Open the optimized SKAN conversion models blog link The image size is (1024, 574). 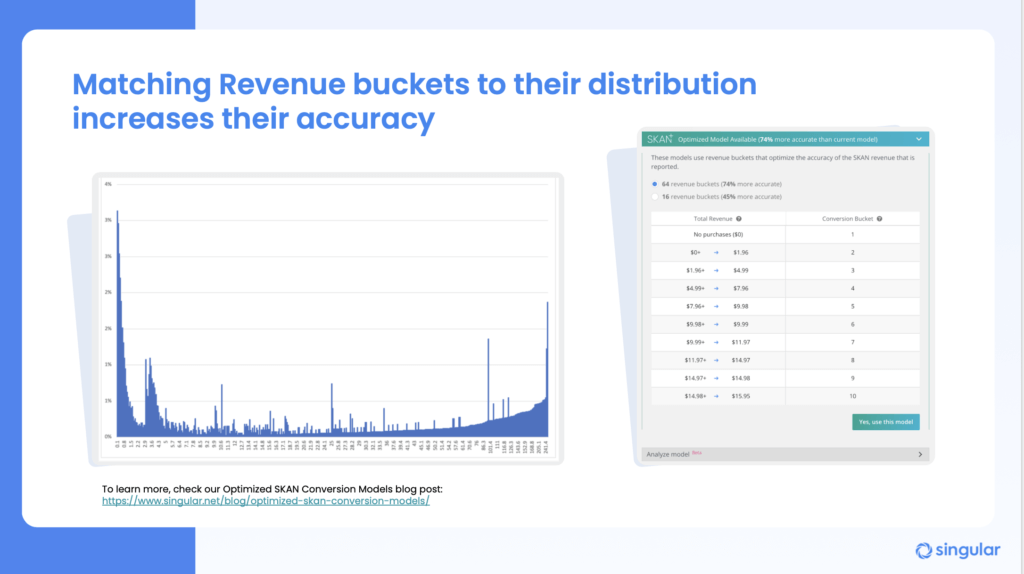click(266, 501)
